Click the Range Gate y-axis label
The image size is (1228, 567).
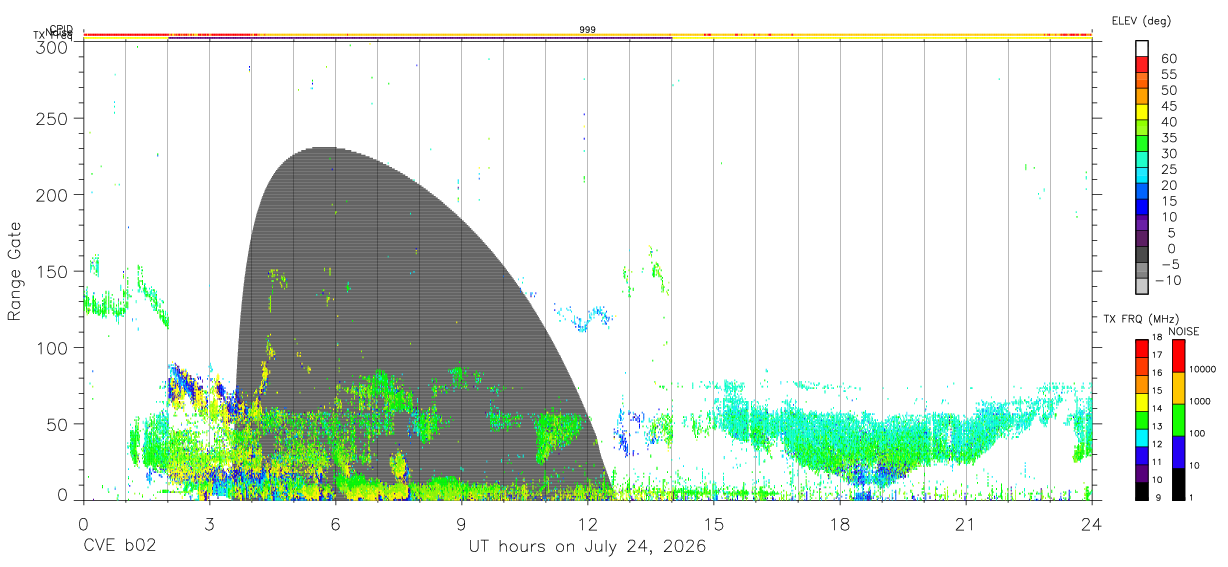tap(15, 271)
